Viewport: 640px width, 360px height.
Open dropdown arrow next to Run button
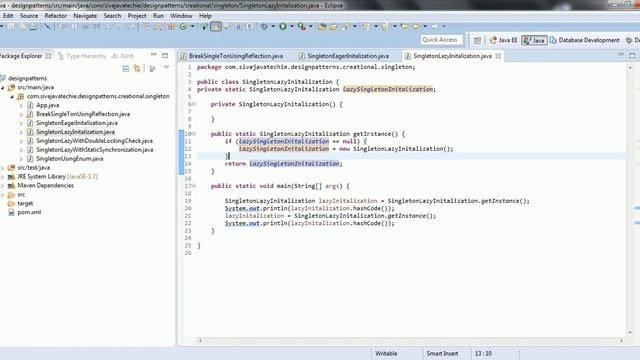tap(292, 27)
